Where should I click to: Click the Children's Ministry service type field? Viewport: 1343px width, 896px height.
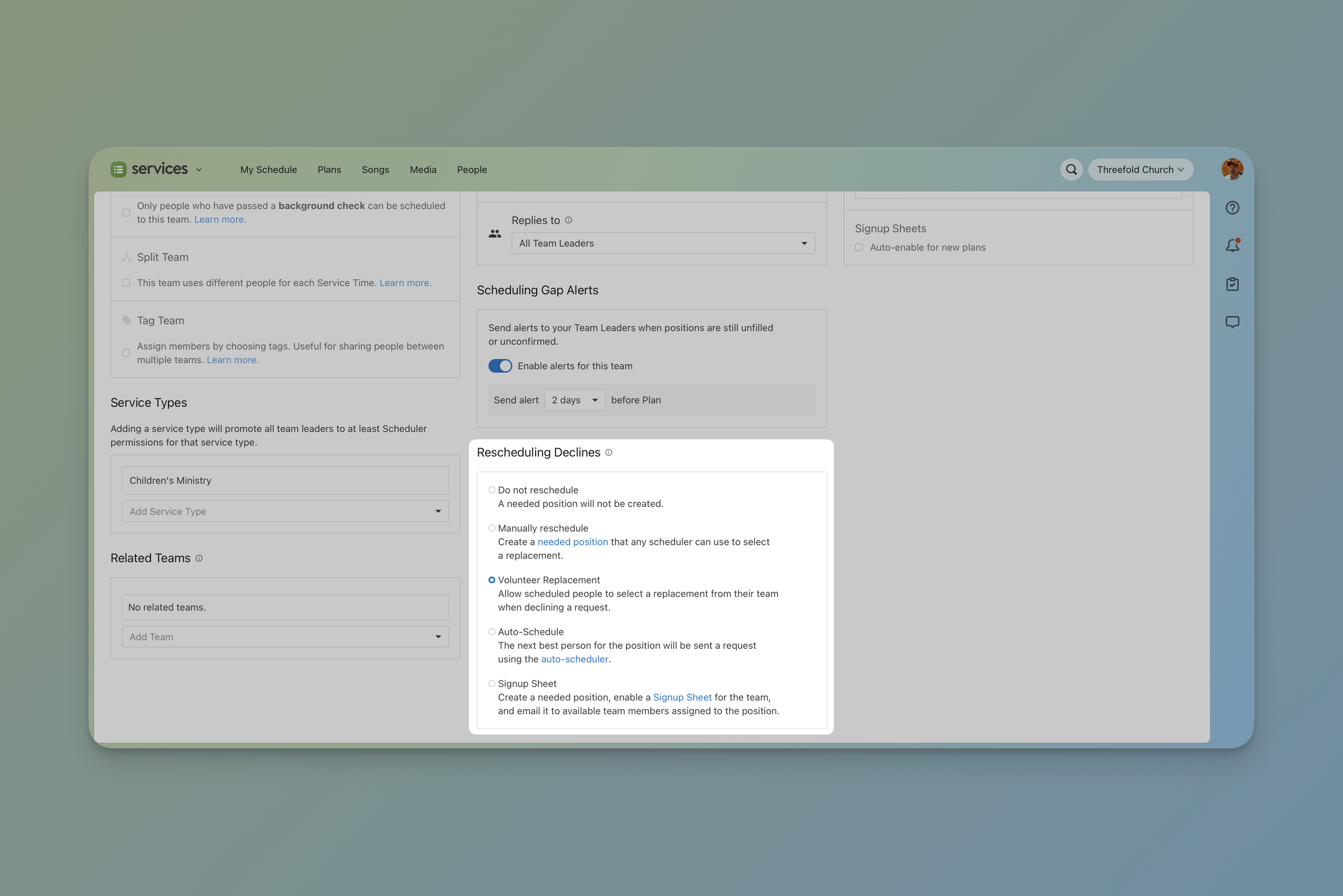click(x=285, y=481)
